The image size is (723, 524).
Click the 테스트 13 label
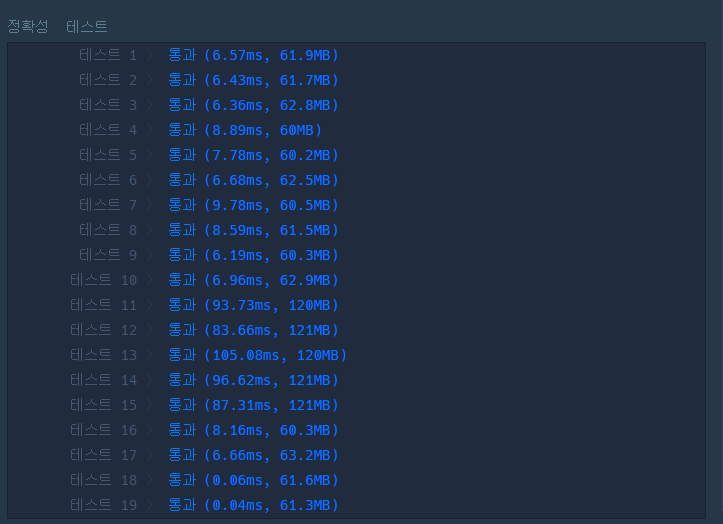[x=104, y=354]
